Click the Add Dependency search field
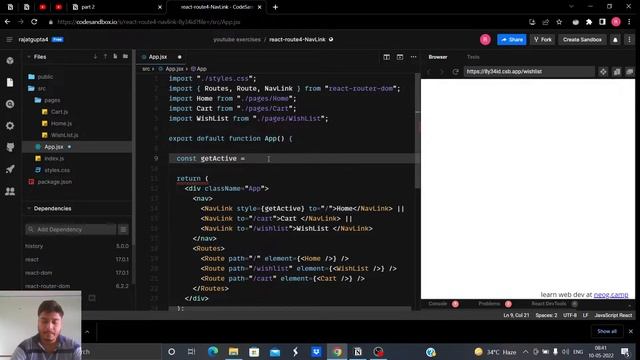Viewport: 640px width, 360px height. coord(71,229)
